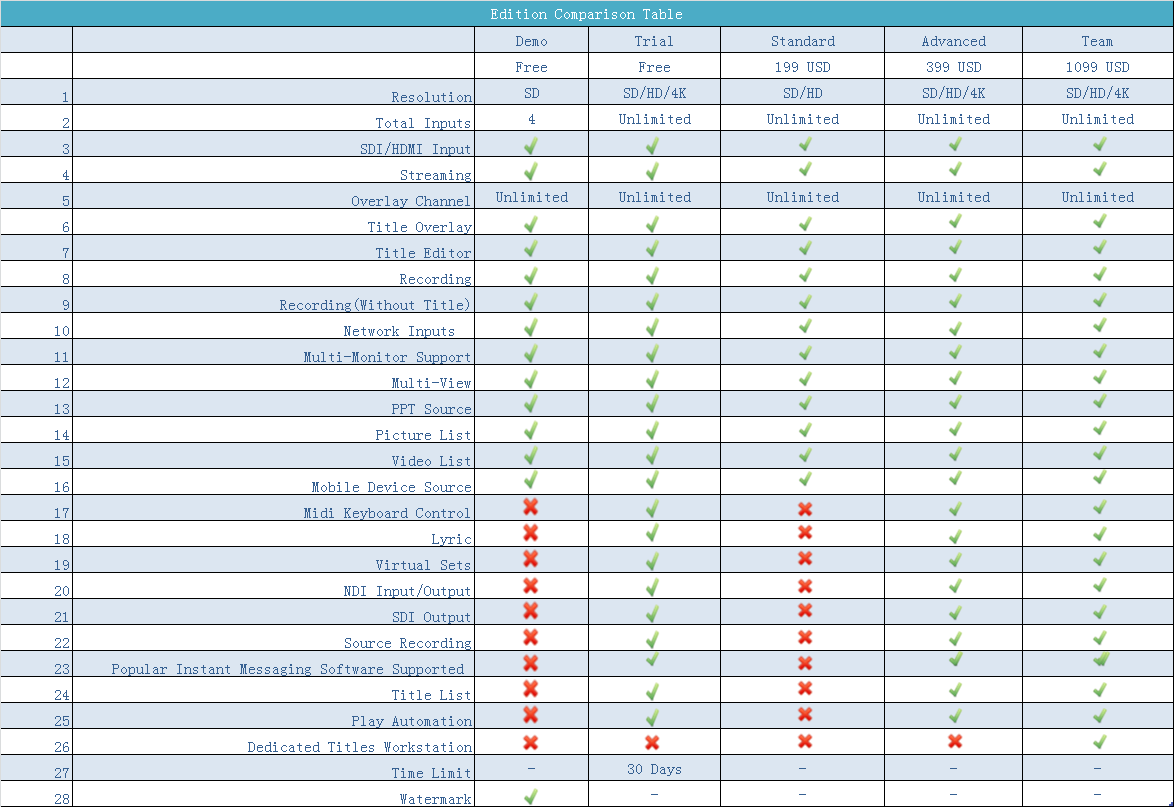Click Standard's red cross for NDI Input/Output
The image size is (1174, 807).
[x=804, y=586]
